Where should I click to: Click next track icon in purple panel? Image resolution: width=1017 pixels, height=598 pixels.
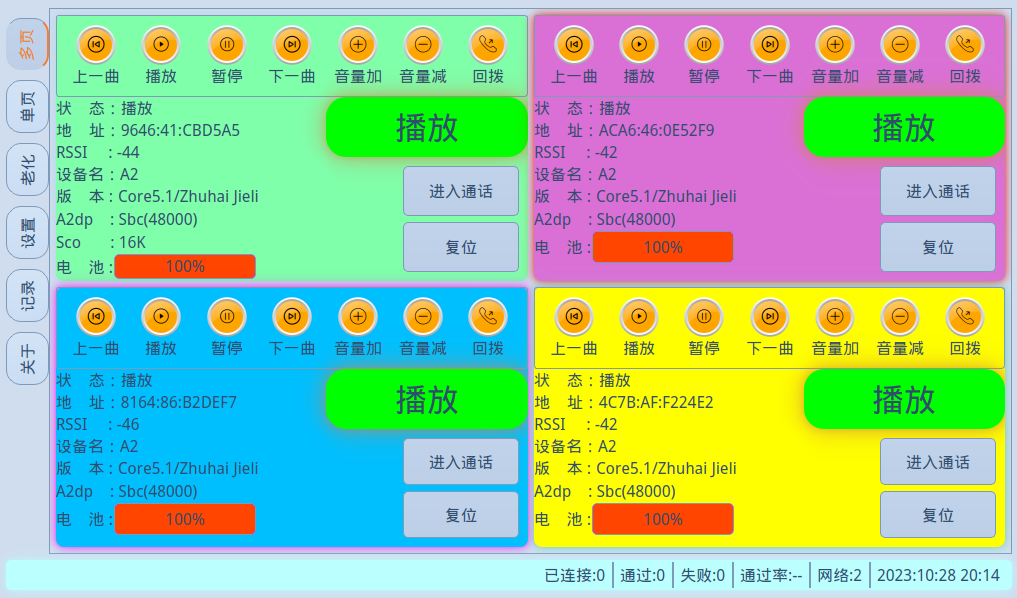point(770,45)
